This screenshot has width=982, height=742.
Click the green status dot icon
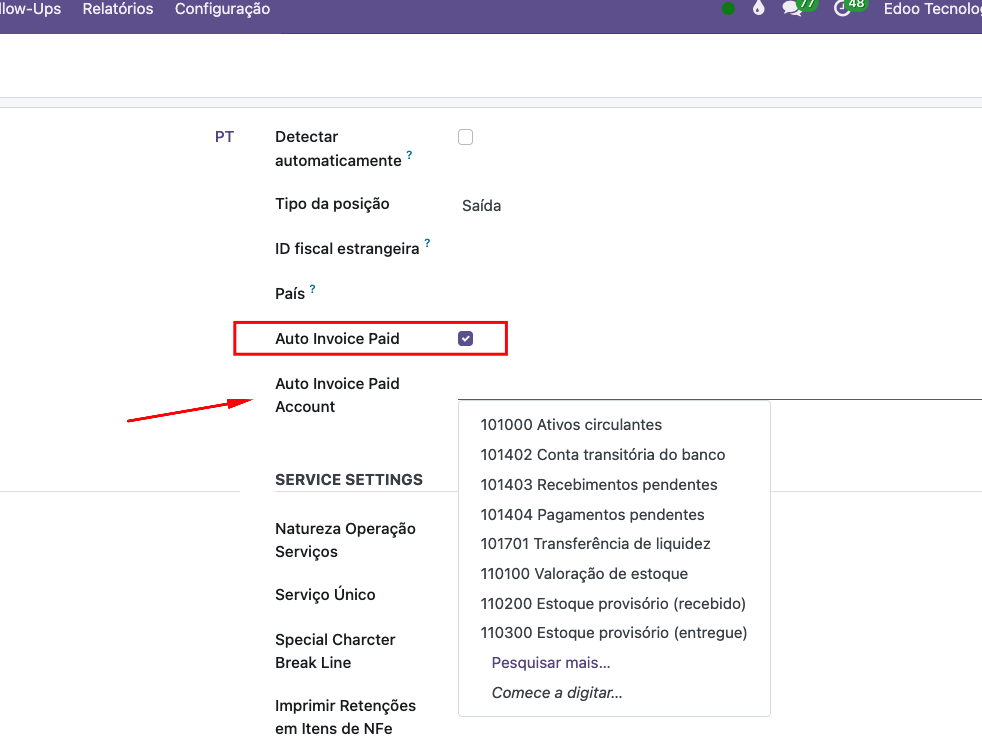coord(728,9)
